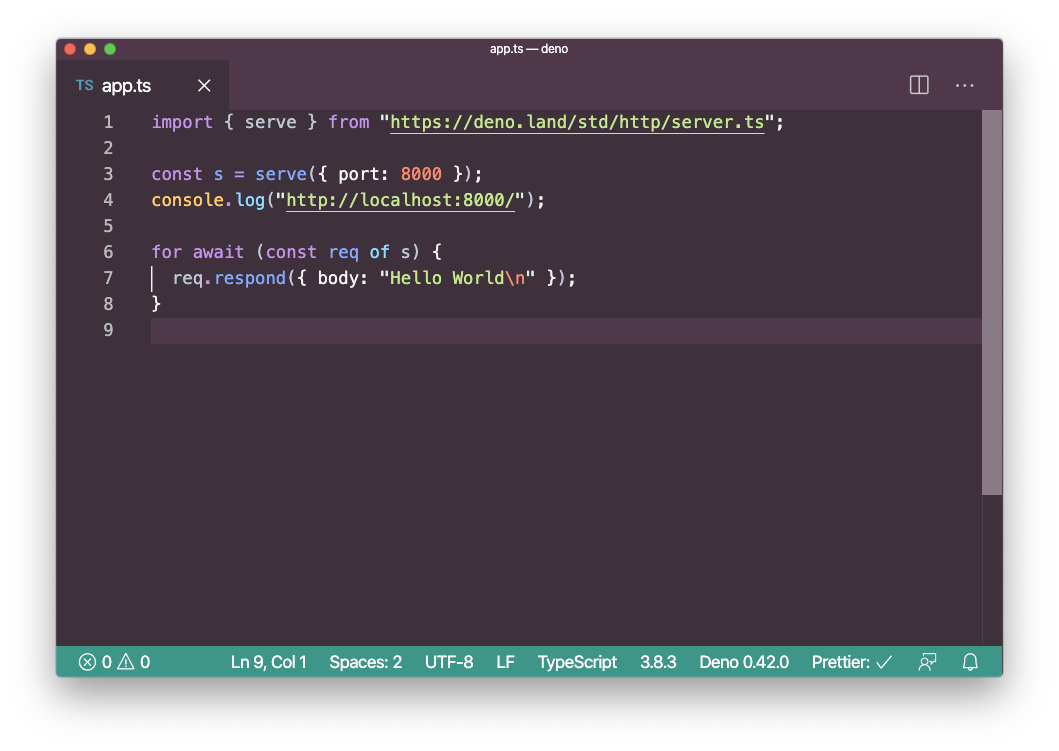Change the UTF-8 file encoding
This screenshot has height=751, width=1059.
pyautogui.click(x=449, y=662)
